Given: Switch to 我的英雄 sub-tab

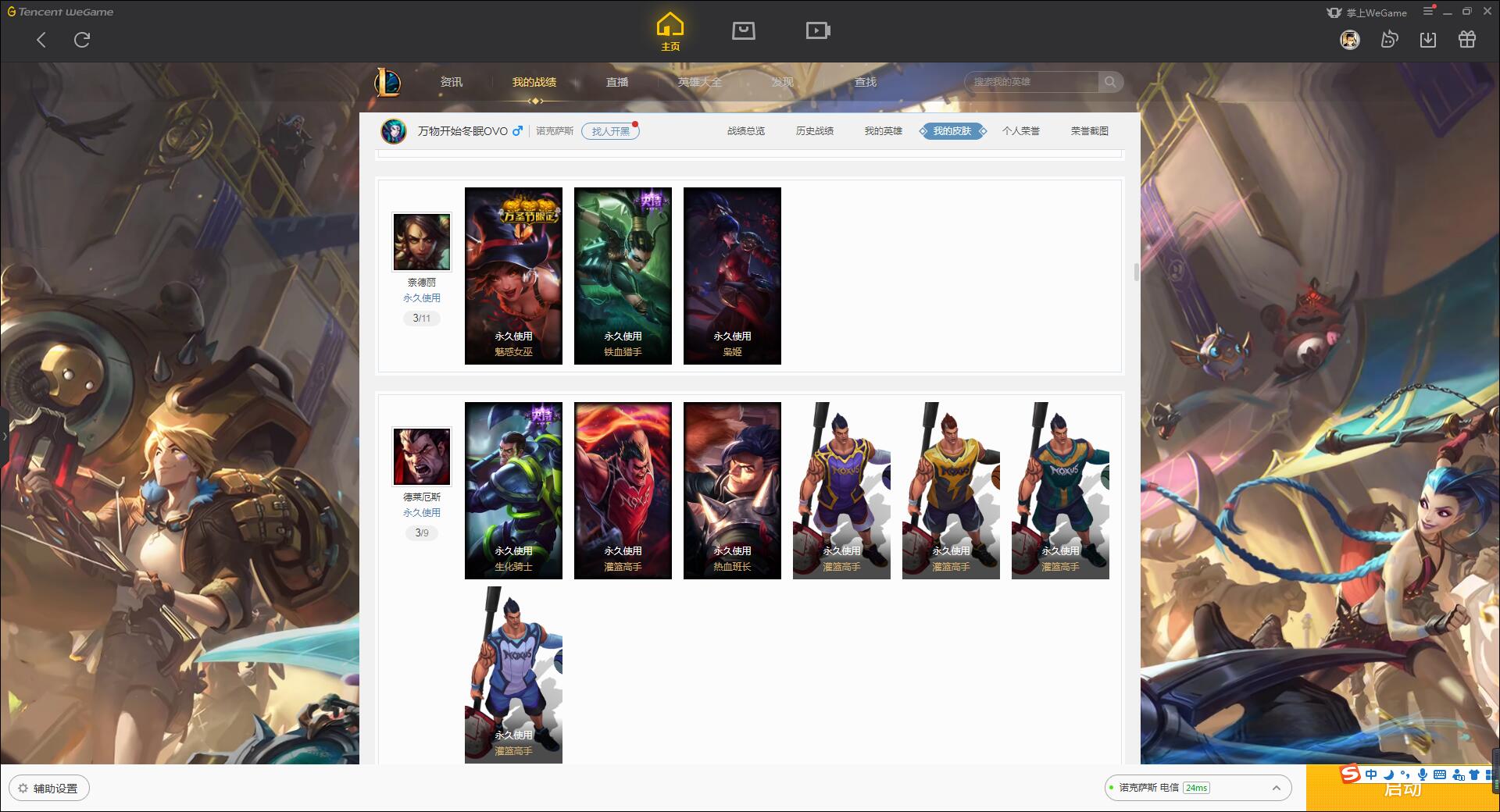Looking at the screenshot, I should click(x=884, y=131).
